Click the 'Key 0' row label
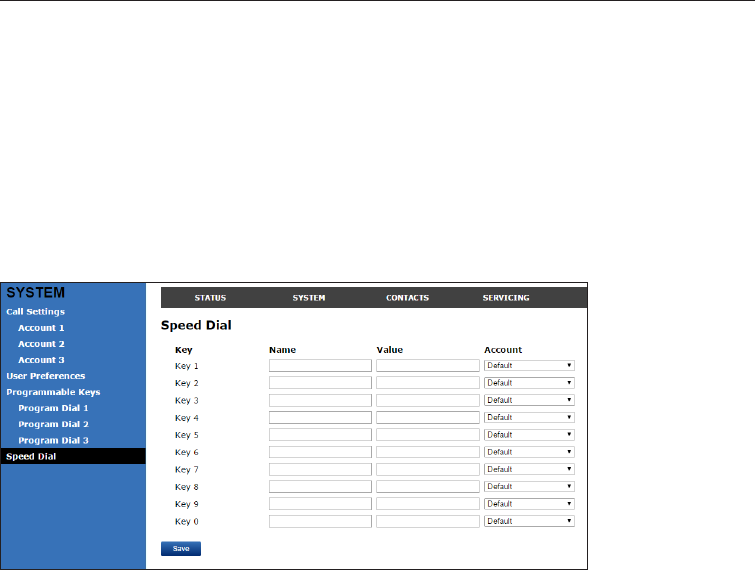This screenshot has height=570, width=755. [x=186, y=522]
